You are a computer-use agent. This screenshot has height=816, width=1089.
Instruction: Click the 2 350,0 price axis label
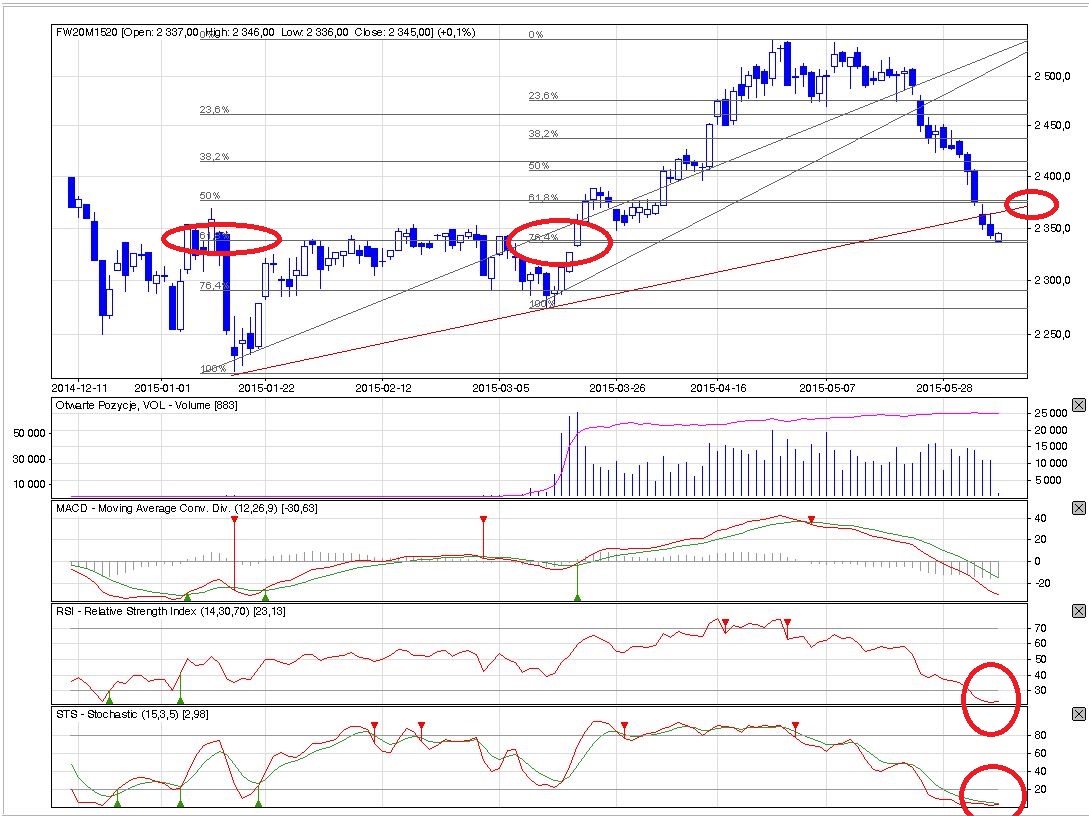1052,228
